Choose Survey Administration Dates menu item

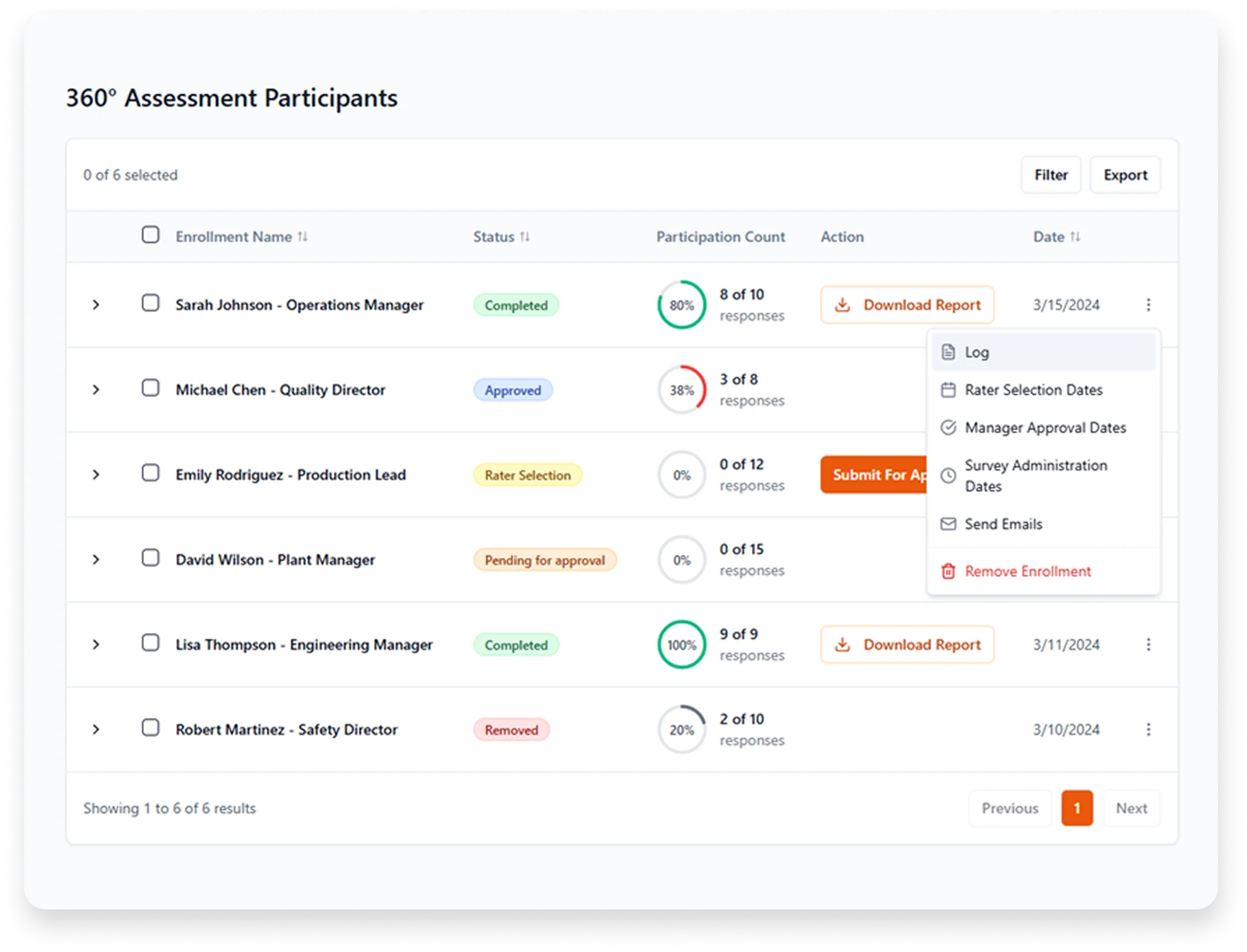tap(1044, 475)
